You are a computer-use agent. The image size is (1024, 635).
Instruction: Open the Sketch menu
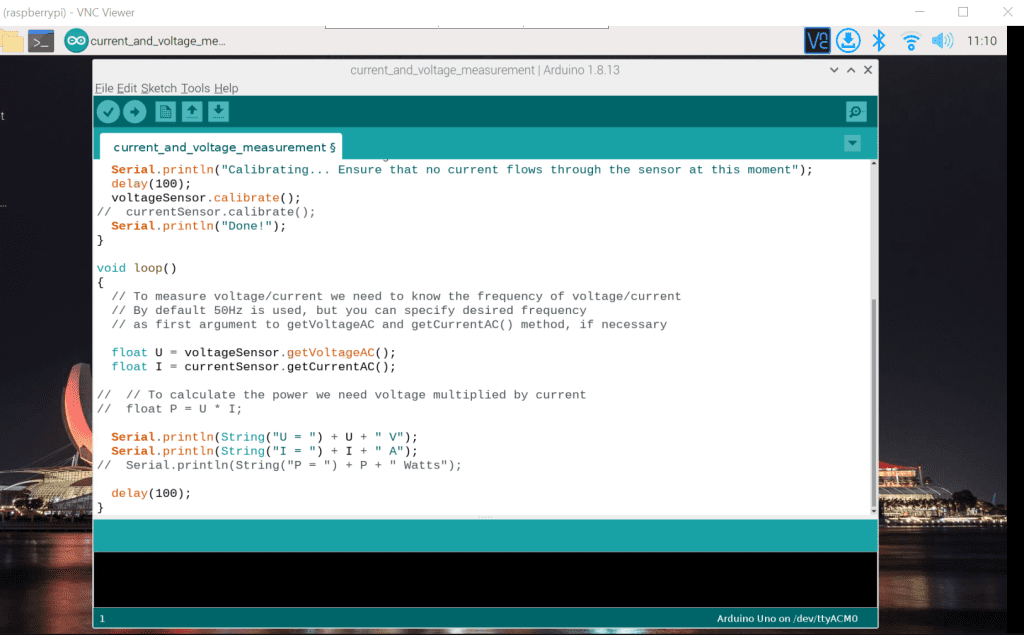pos(158,88)
